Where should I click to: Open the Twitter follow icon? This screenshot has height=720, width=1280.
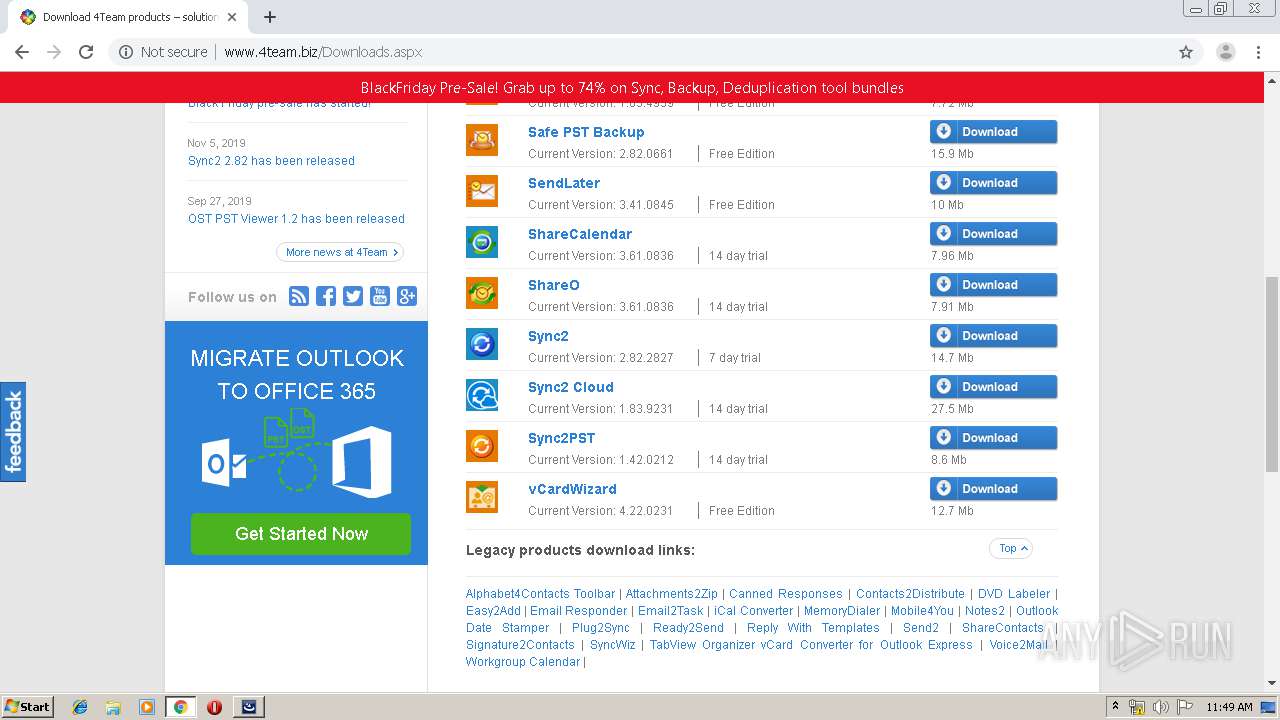[x=353, y=296]
